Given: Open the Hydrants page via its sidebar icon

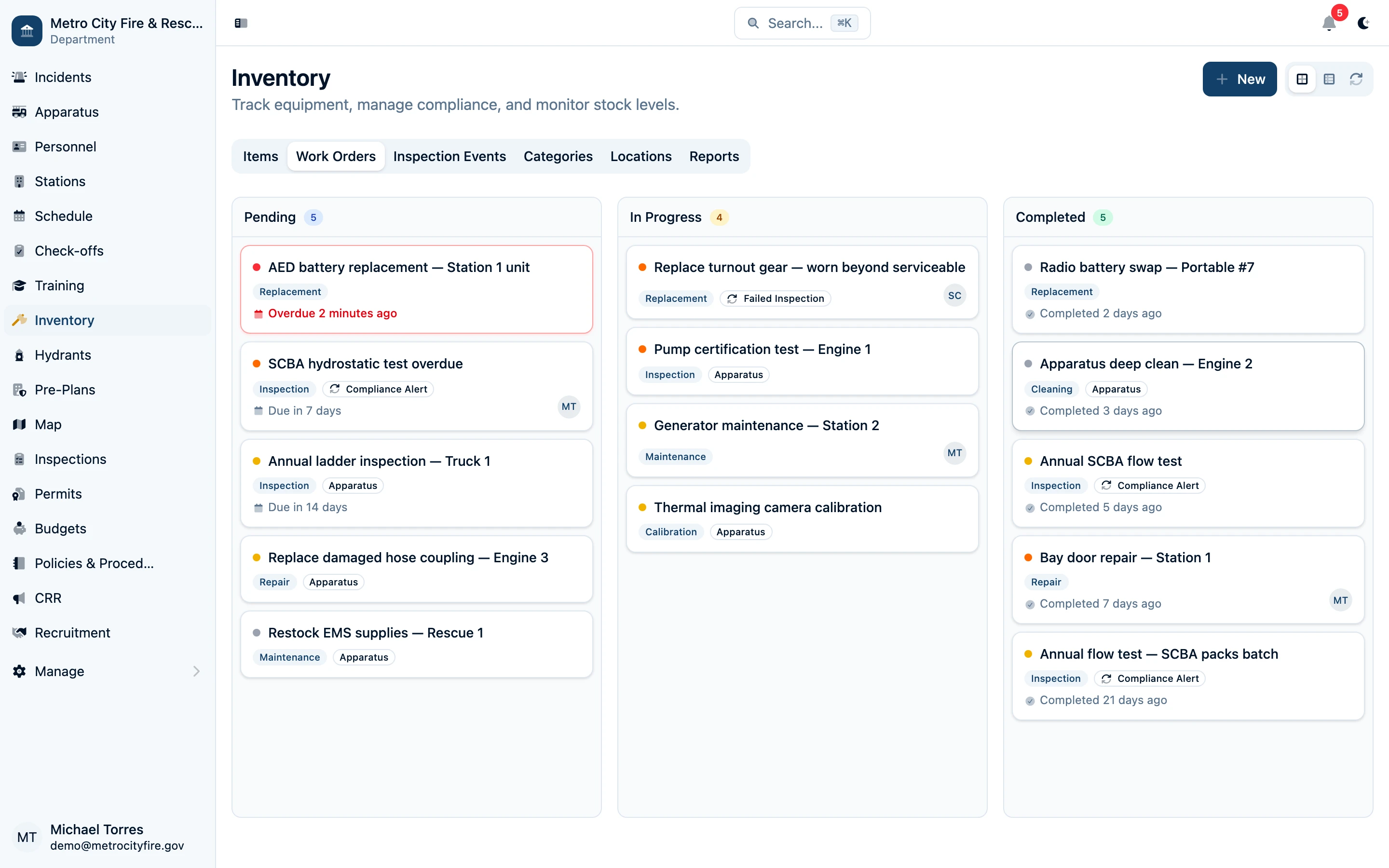Looking at the screenshot, I should coord(19,355).
